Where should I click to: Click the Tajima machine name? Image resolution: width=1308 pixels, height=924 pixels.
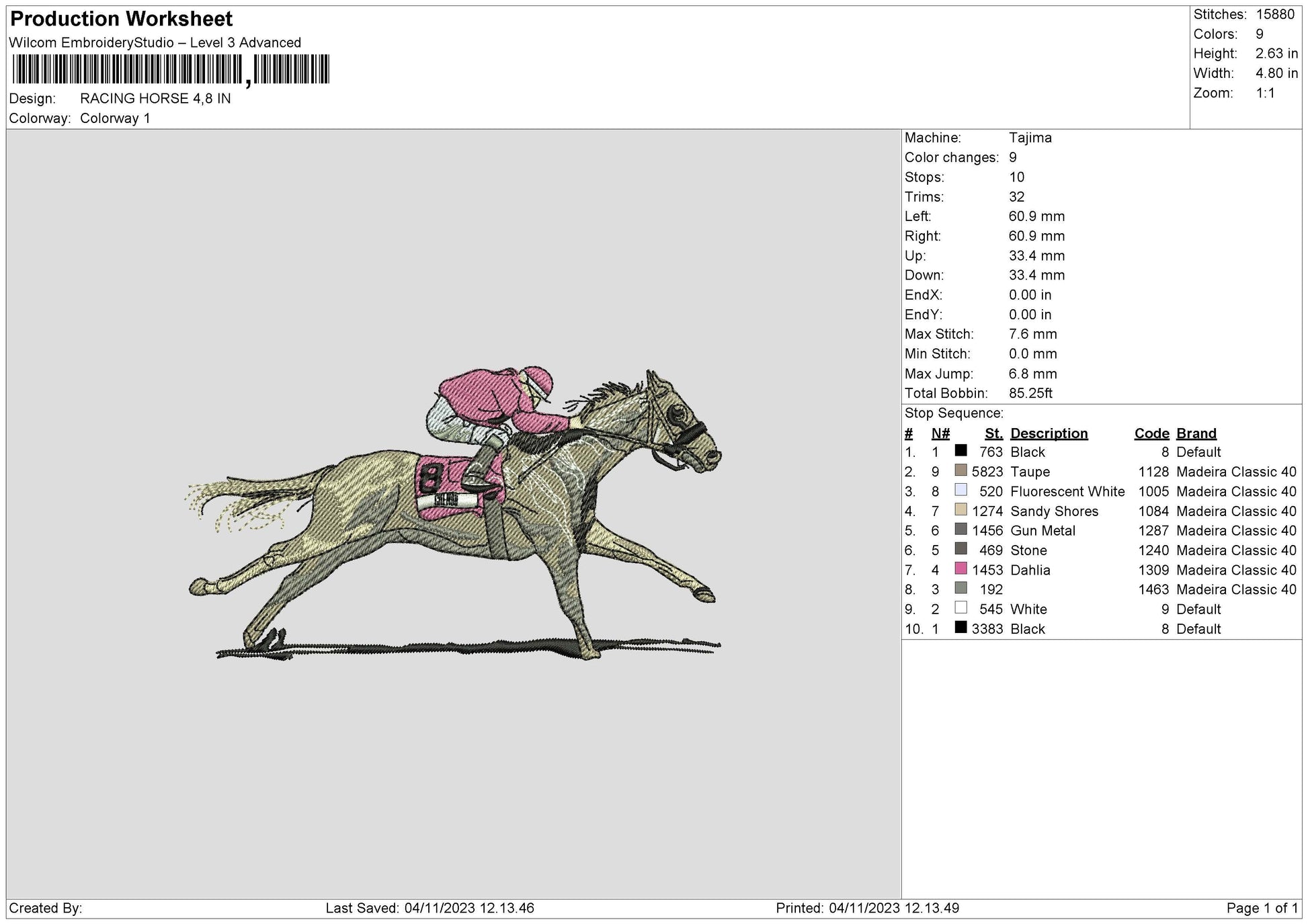(1030, 138)
